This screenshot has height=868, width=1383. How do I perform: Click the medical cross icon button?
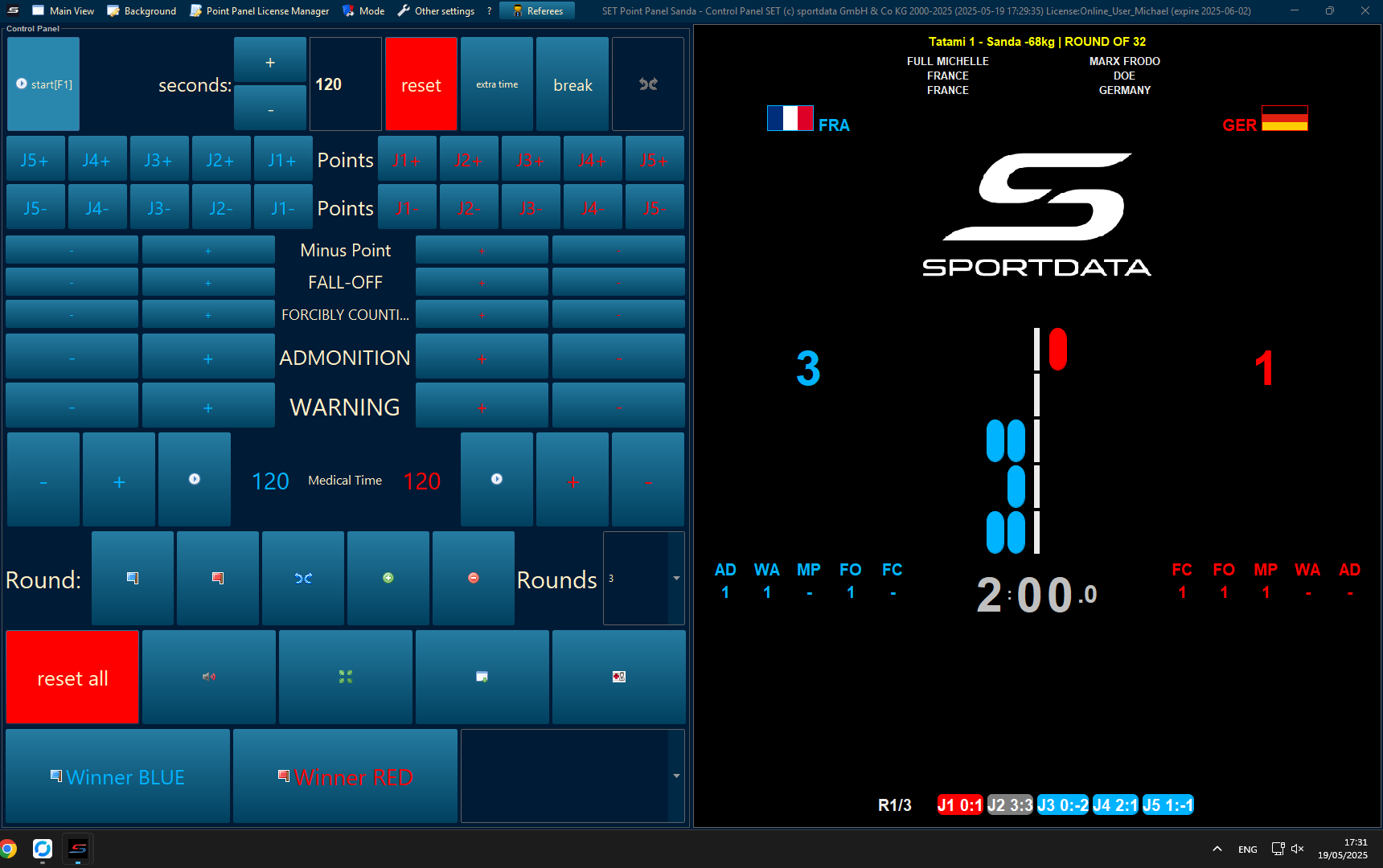pos(619,678)
